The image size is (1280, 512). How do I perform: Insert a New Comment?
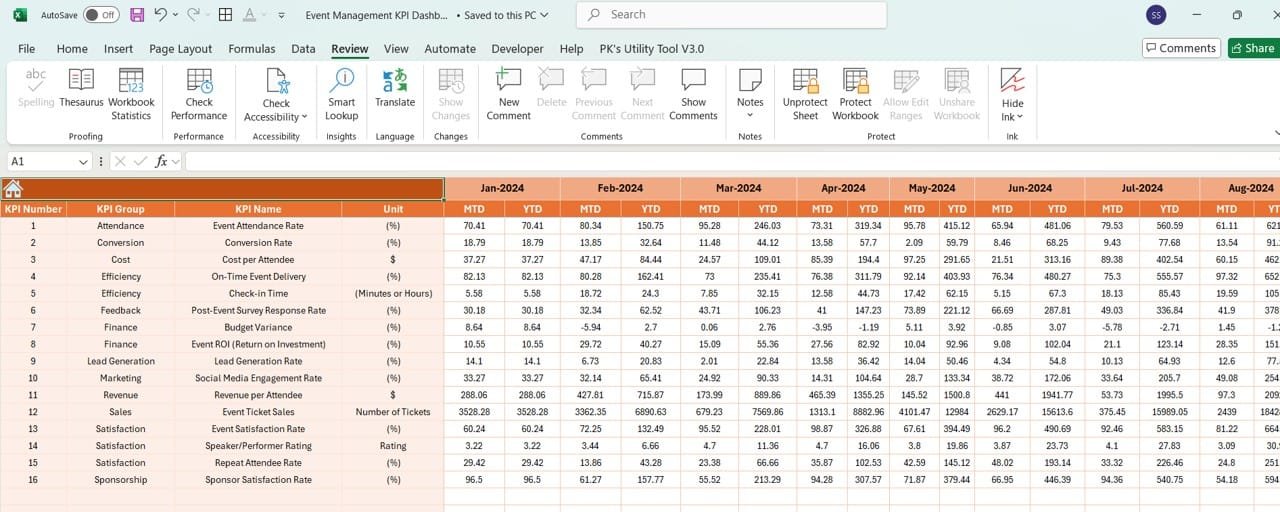(508, 81)
